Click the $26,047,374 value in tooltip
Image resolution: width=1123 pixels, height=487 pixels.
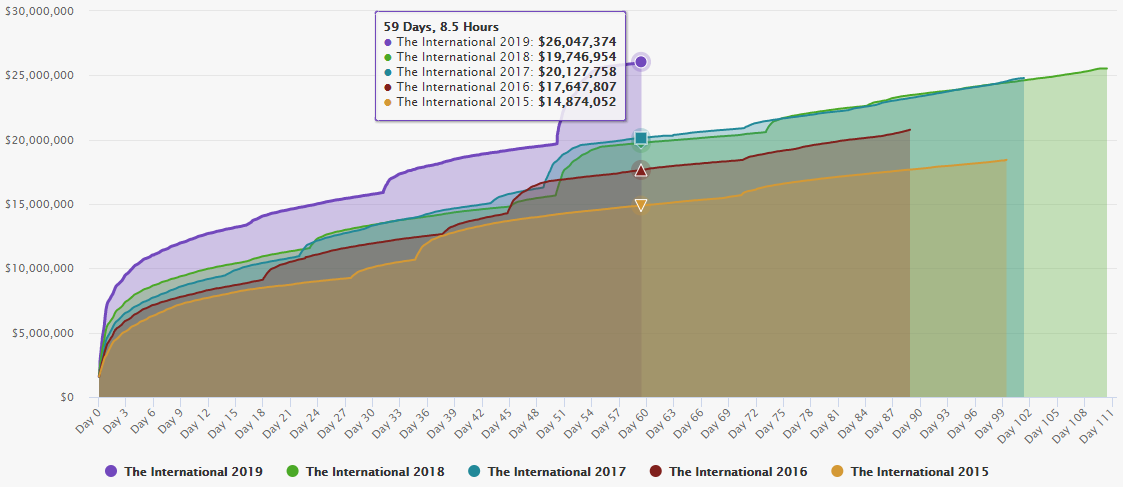pyautogui.click(x=577, y=42)
